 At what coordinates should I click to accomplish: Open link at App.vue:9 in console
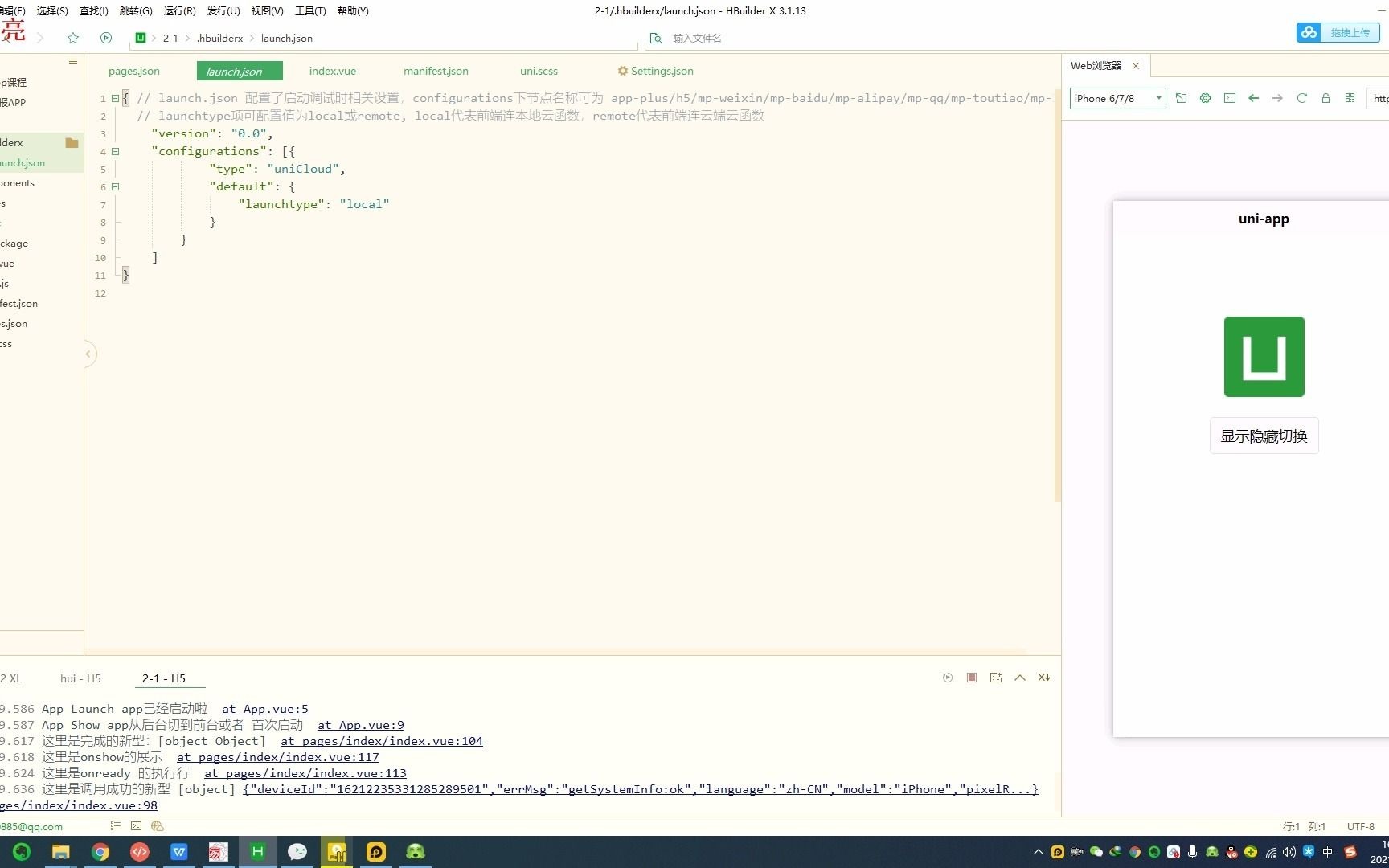[361, 725]
